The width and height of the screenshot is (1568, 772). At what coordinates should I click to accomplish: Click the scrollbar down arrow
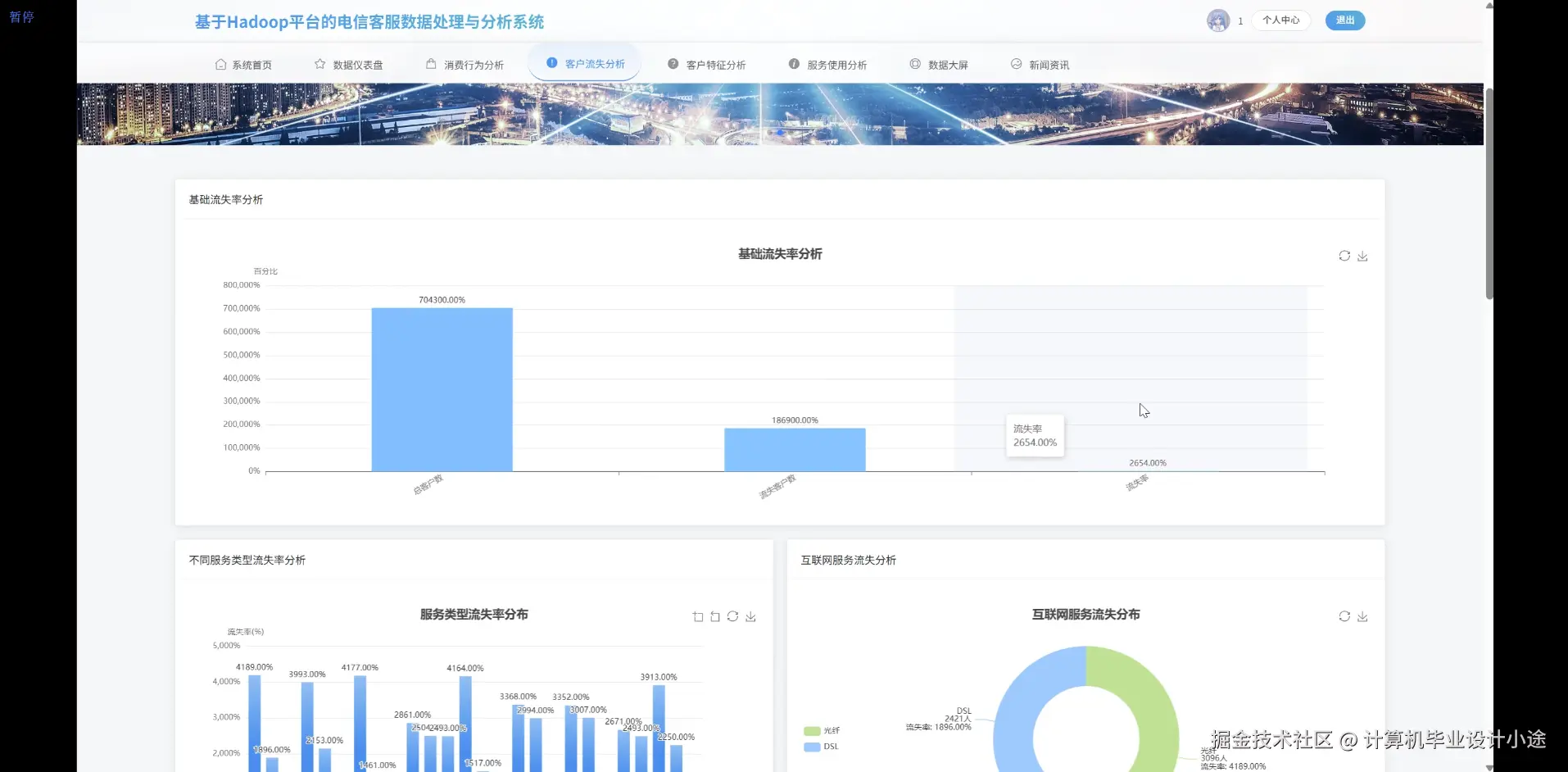[1489, 767]
